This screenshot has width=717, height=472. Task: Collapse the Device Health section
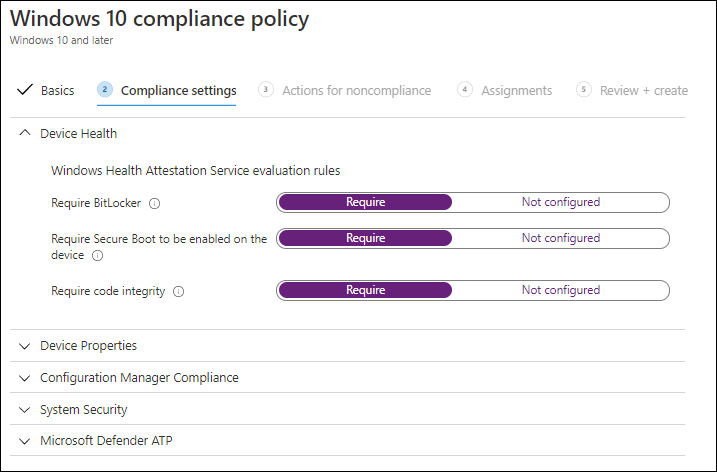pyautogui.click(x=25, y=133)
